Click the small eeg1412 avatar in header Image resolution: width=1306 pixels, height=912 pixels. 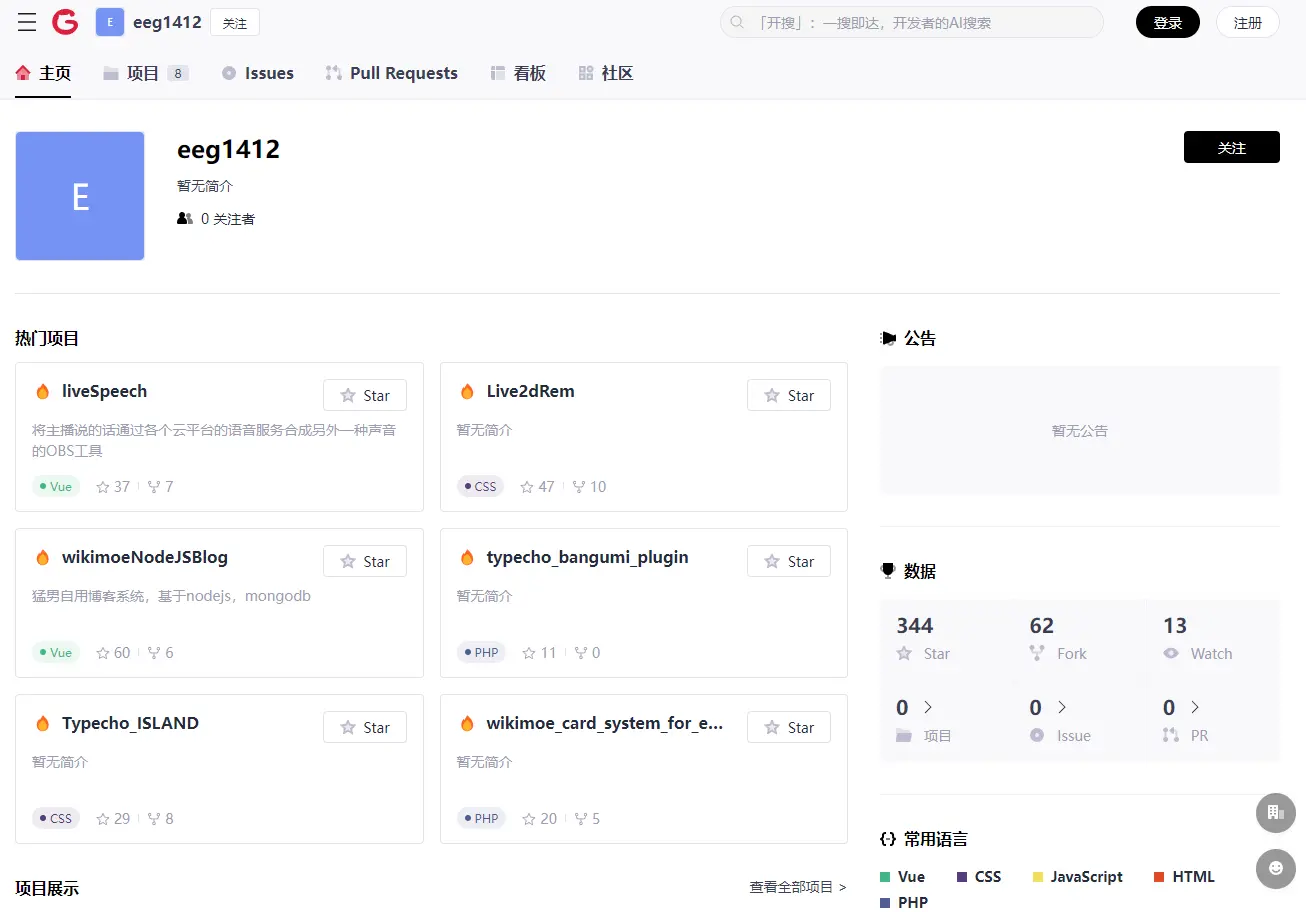110,22
